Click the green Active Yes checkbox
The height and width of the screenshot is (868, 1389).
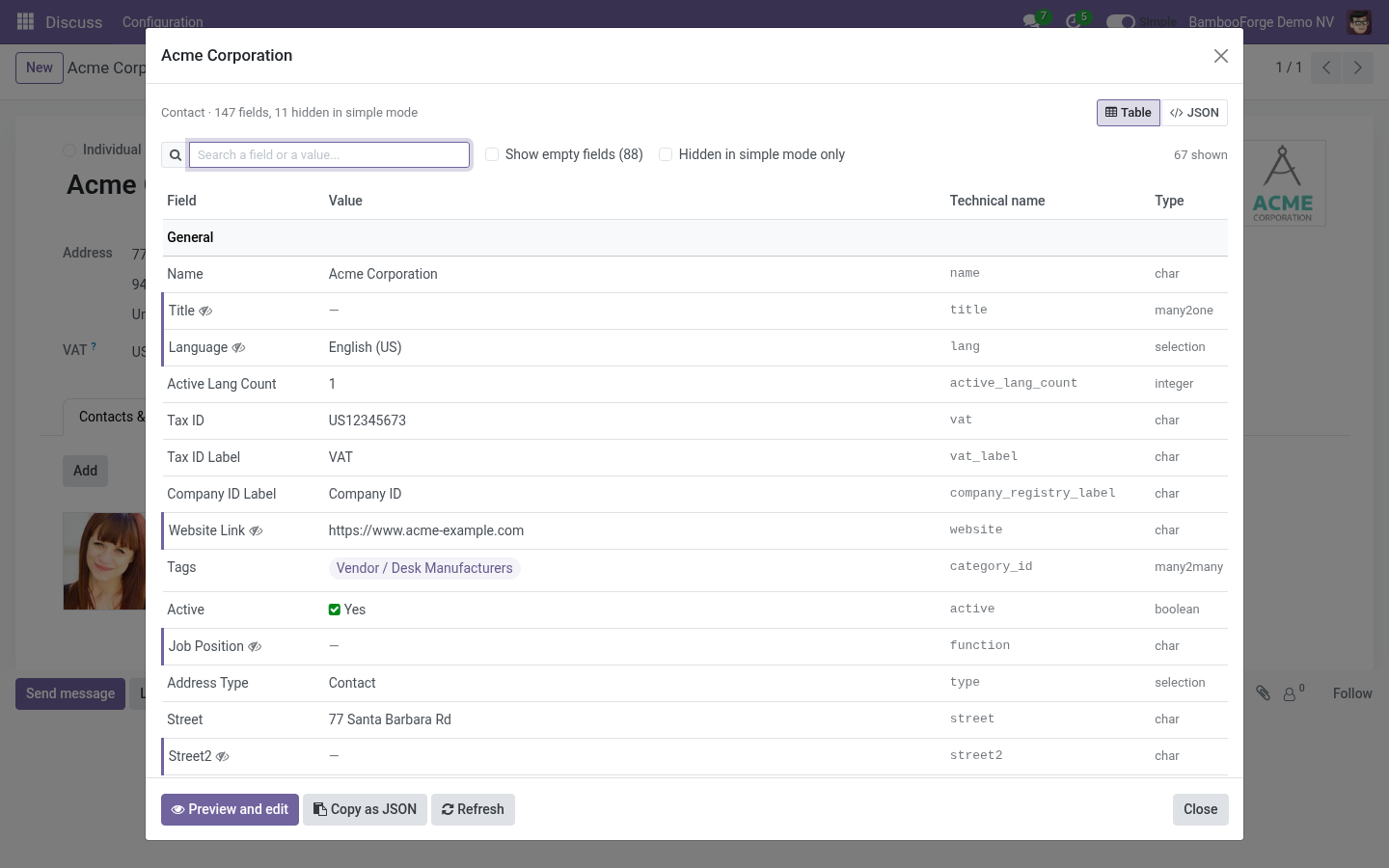(x=335, y=610)
